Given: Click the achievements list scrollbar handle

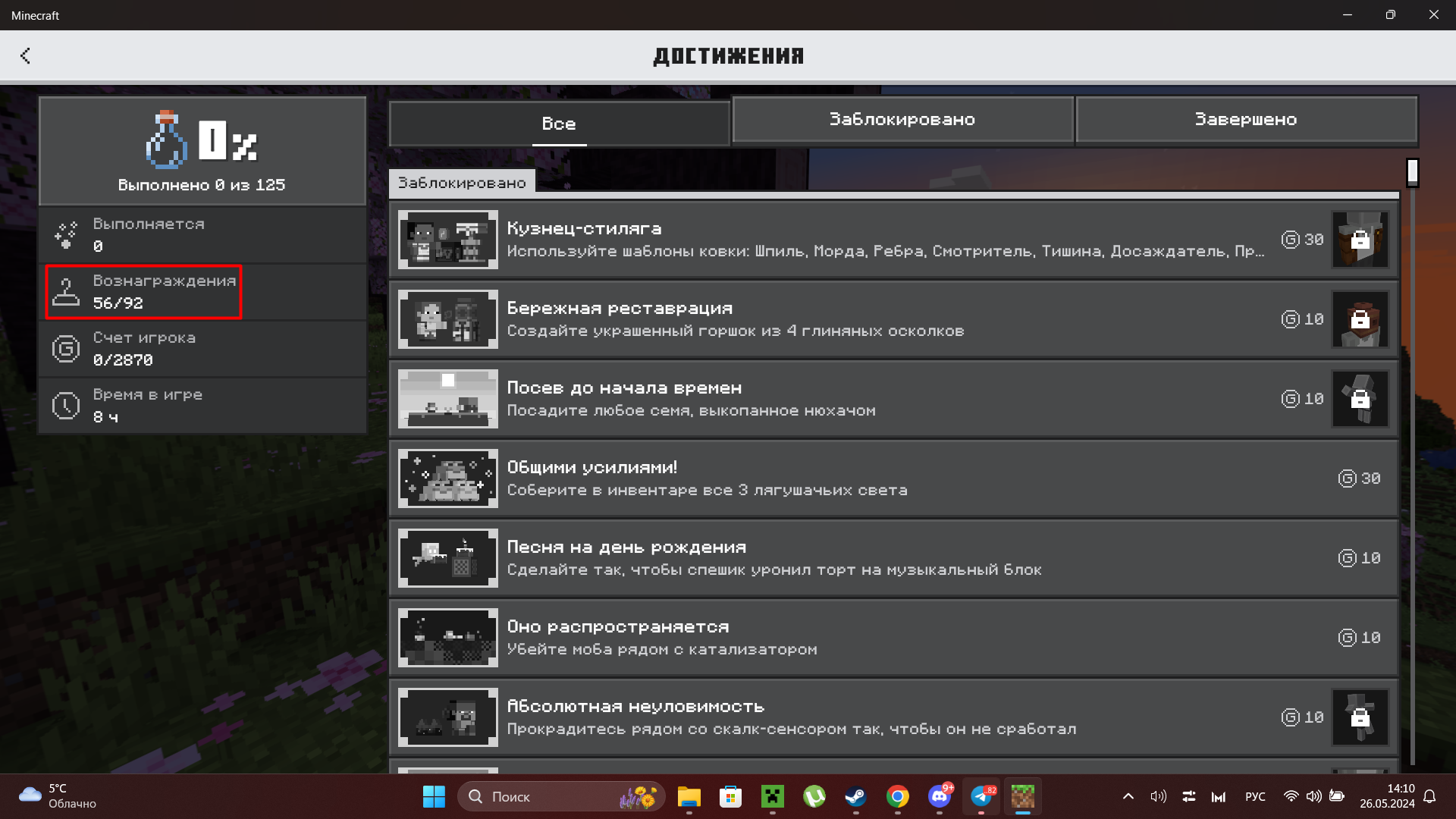Looking at the screenshot, I should point(1412,172).
